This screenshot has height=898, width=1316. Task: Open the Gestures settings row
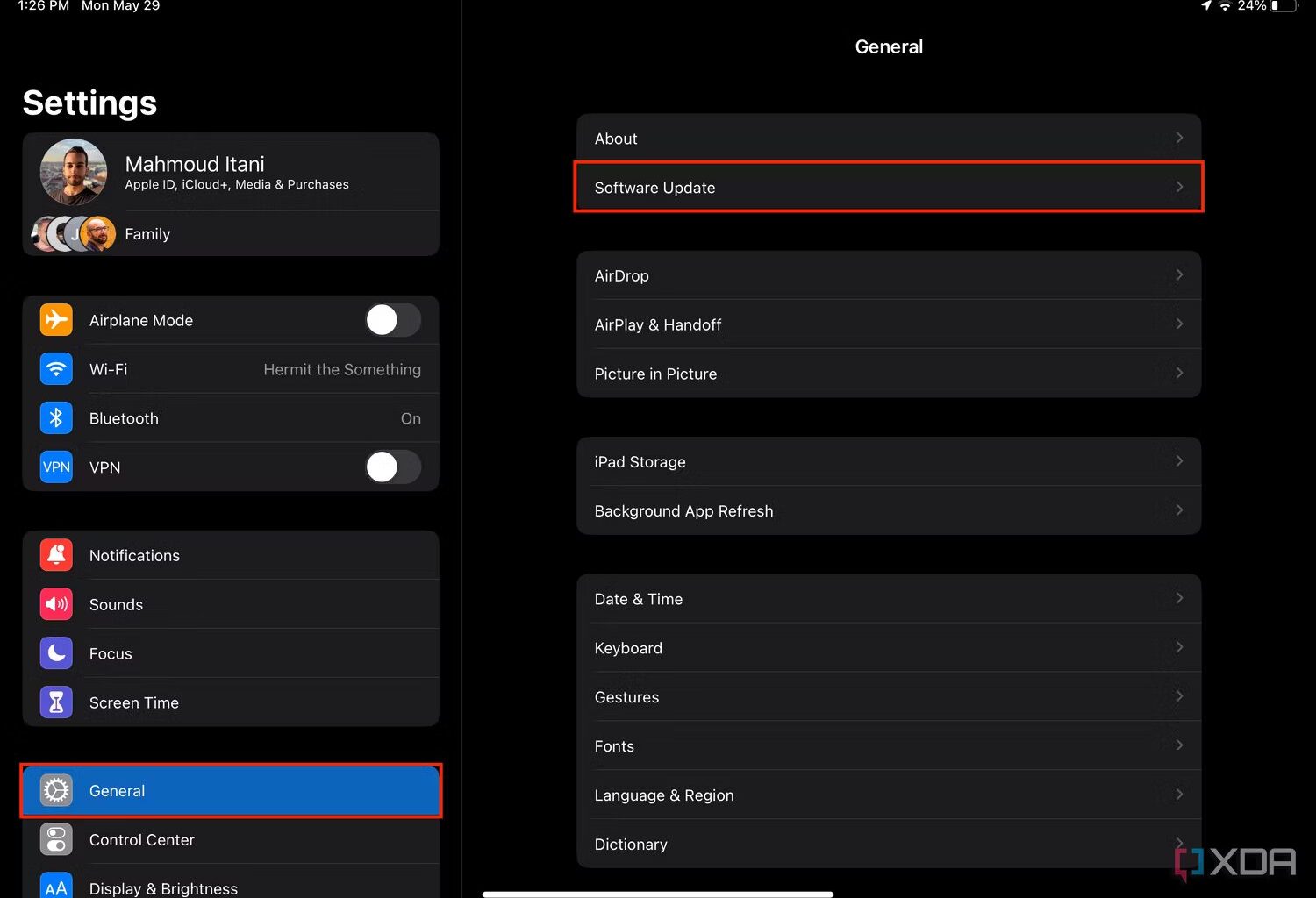889,697
